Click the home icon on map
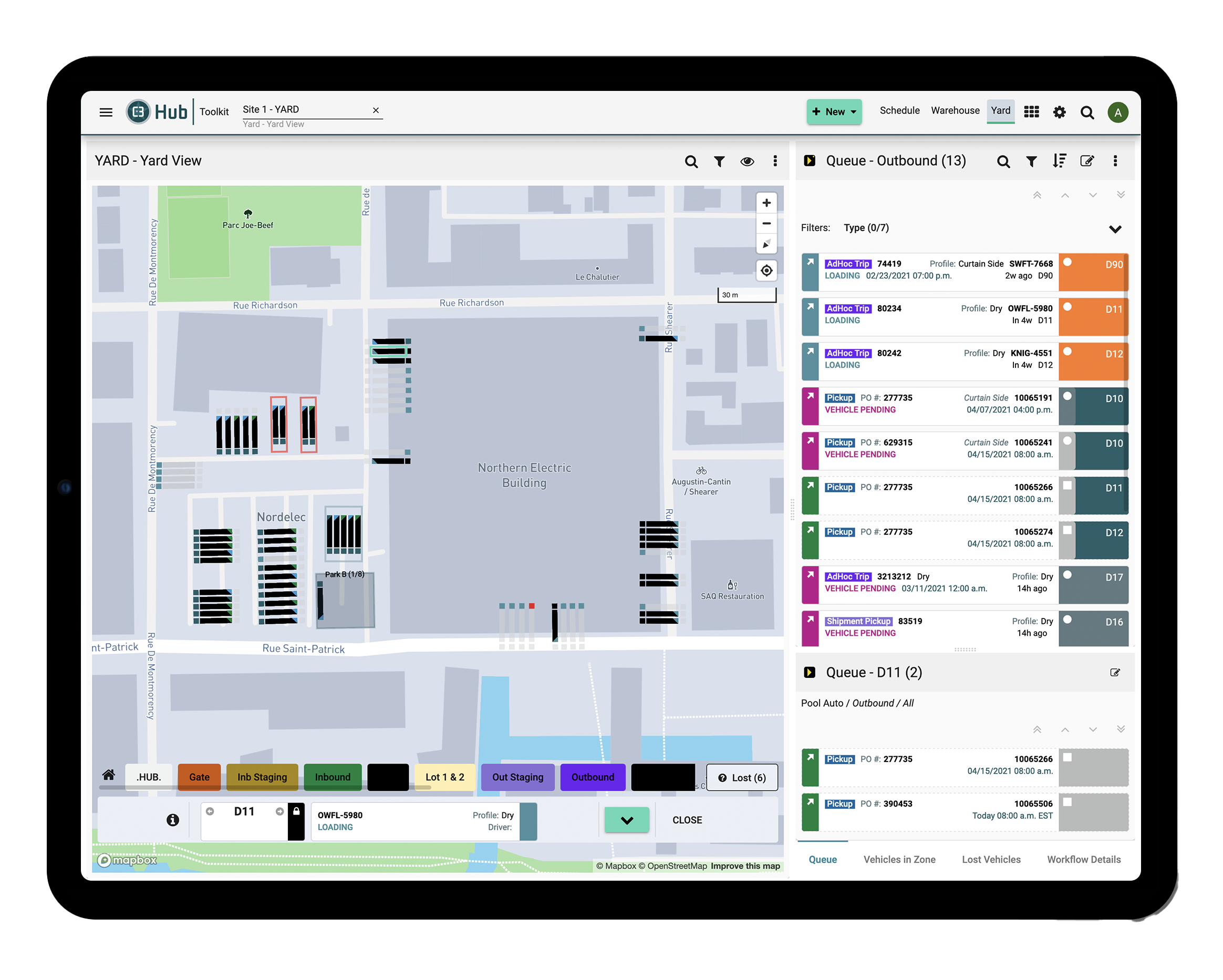The height and width of the screenshot is (980, 1223). (x=108, y=775)
